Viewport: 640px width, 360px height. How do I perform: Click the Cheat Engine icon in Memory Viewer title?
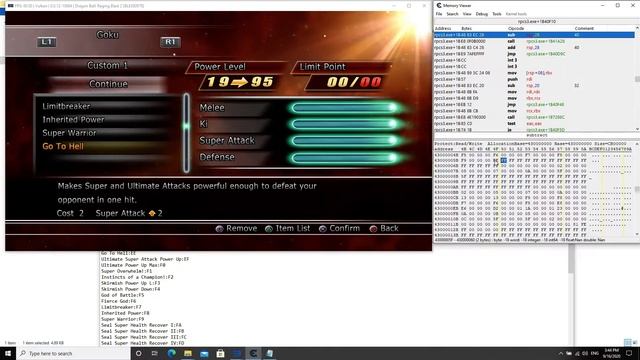(x=439, y=5)
